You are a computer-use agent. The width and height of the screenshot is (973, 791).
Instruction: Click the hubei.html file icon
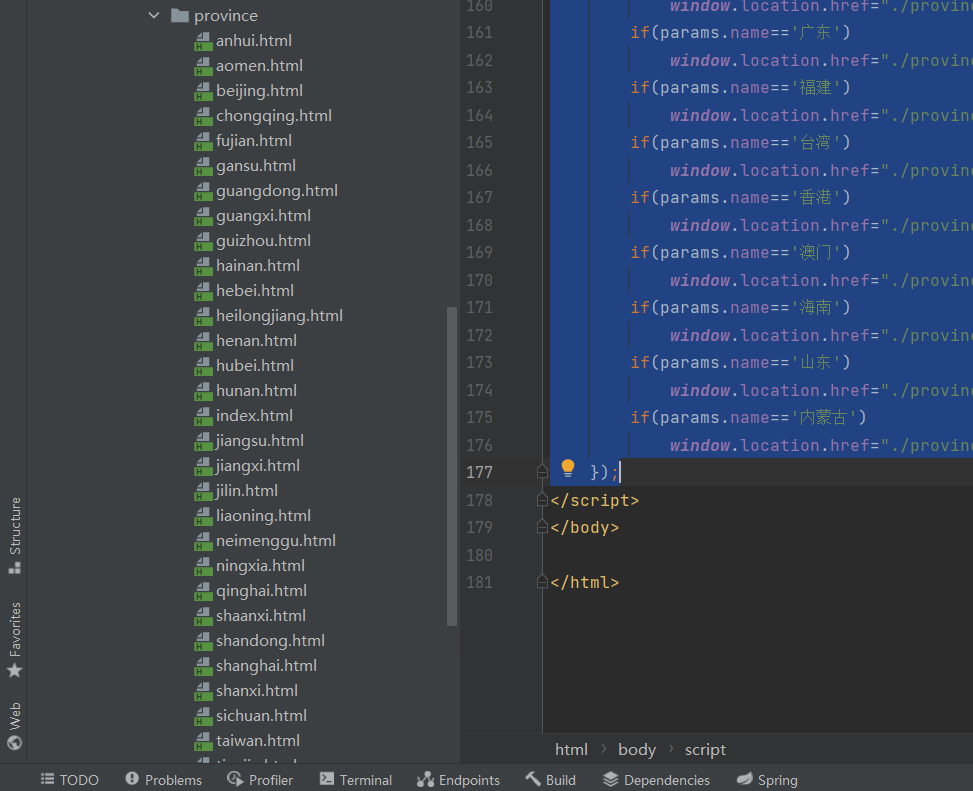(x=203, y=365)
